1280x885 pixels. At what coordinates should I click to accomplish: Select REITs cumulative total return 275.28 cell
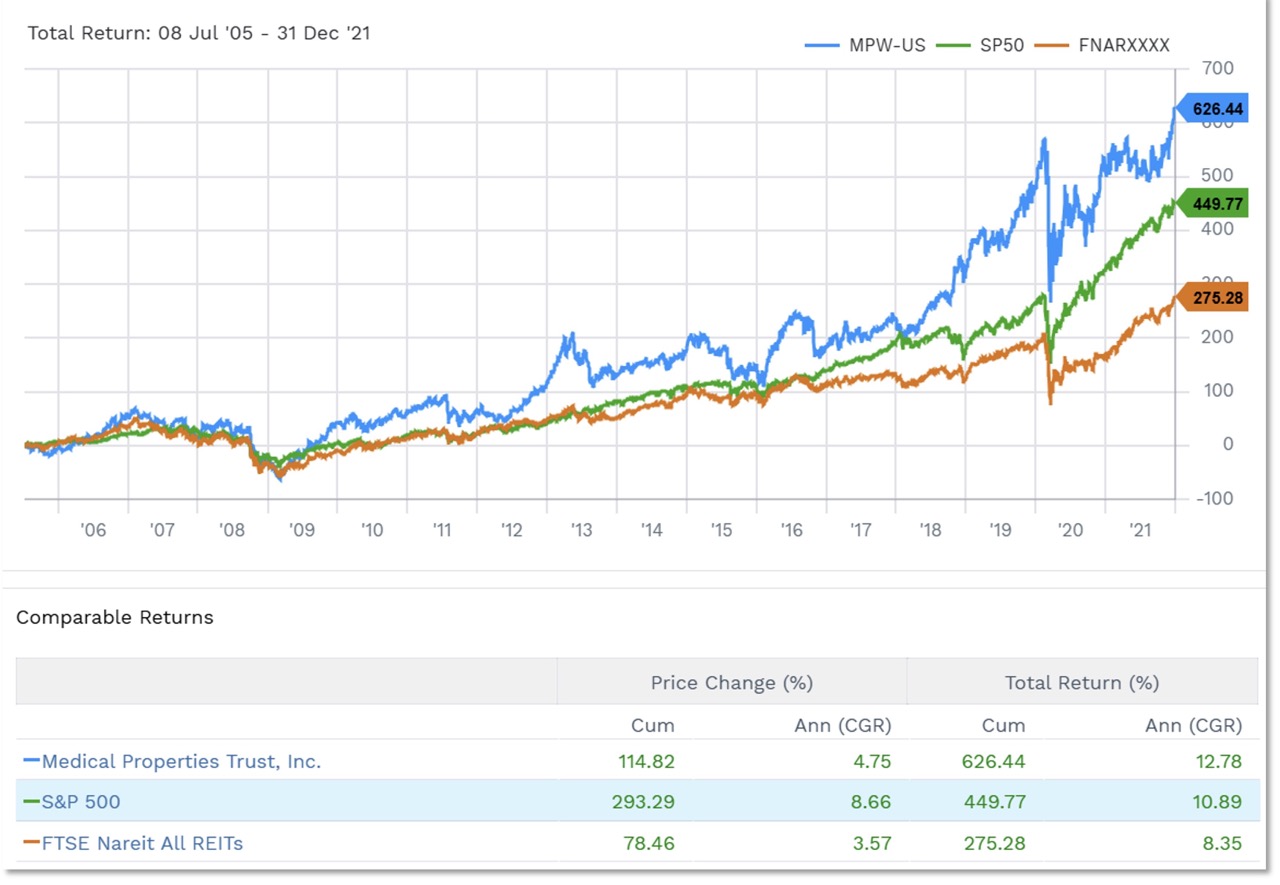996,843
